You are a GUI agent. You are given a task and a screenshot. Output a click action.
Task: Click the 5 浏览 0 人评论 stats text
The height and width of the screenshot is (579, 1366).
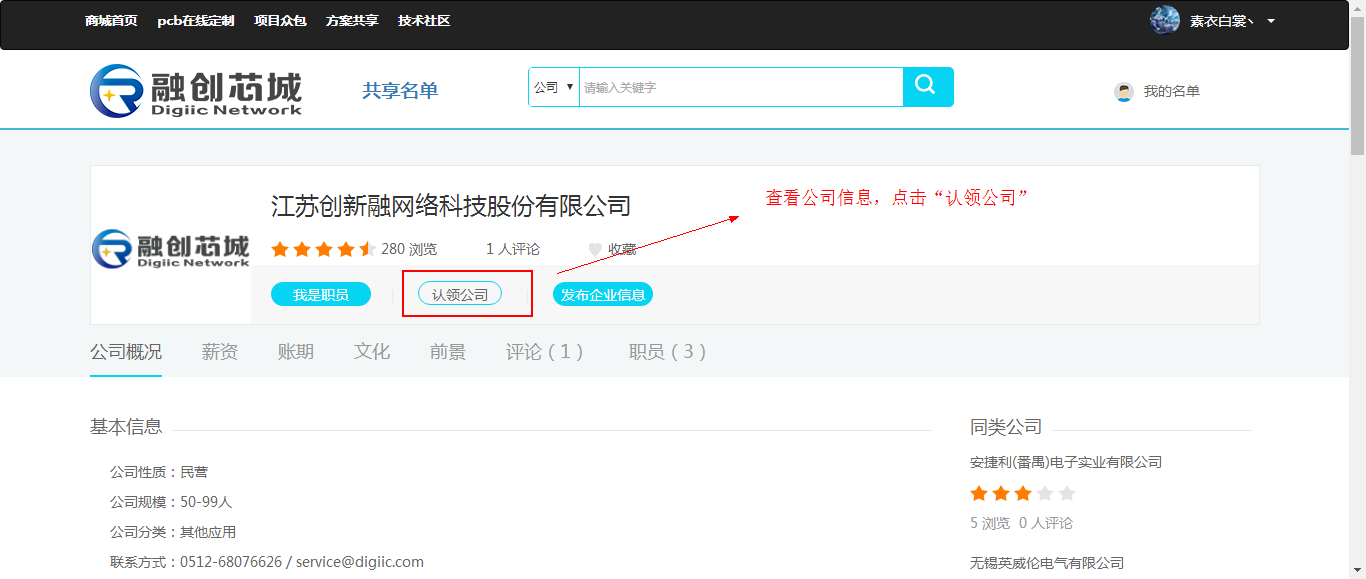pos(1021,523)
